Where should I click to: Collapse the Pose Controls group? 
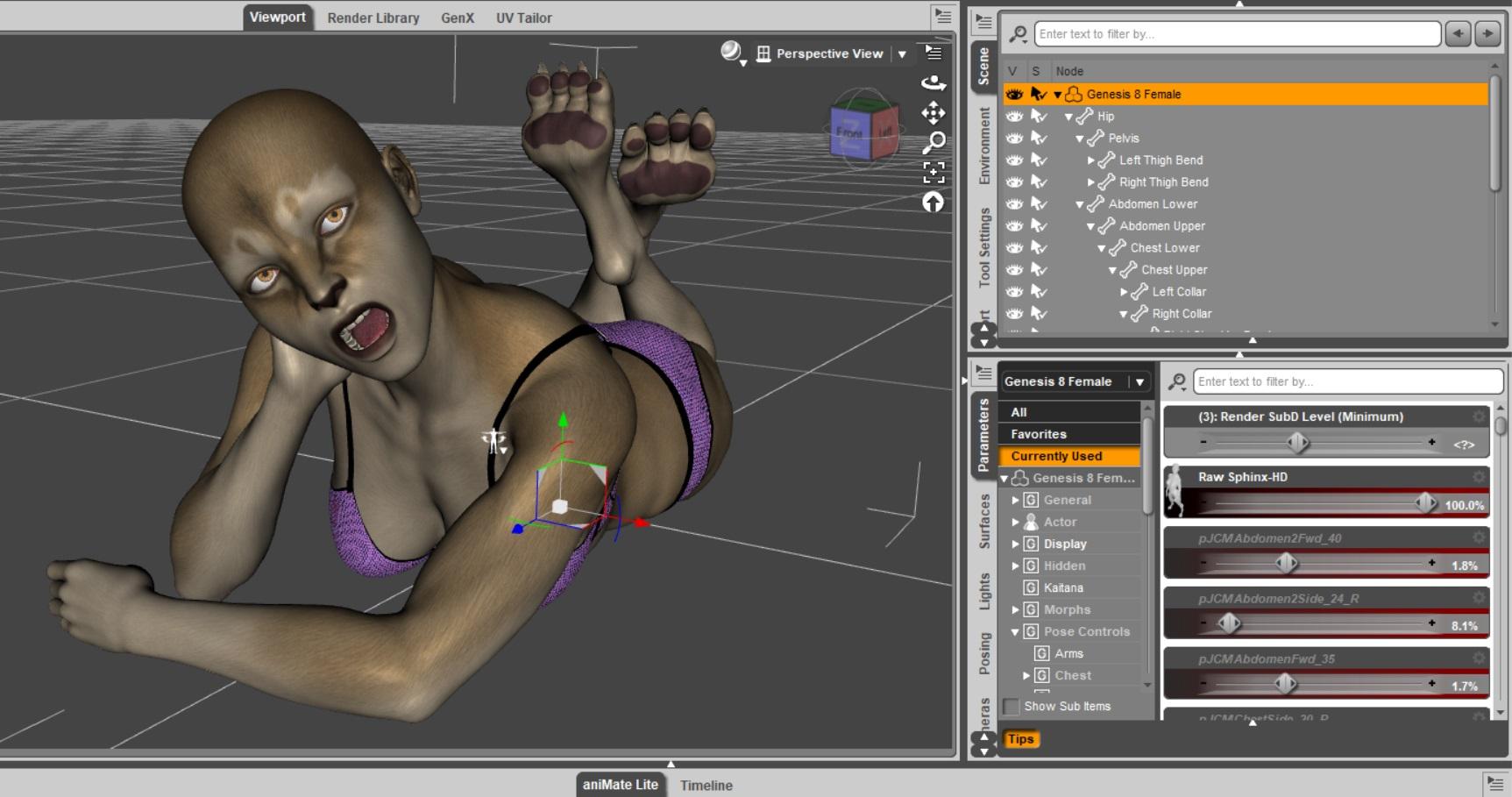(x=1016, y=631)
